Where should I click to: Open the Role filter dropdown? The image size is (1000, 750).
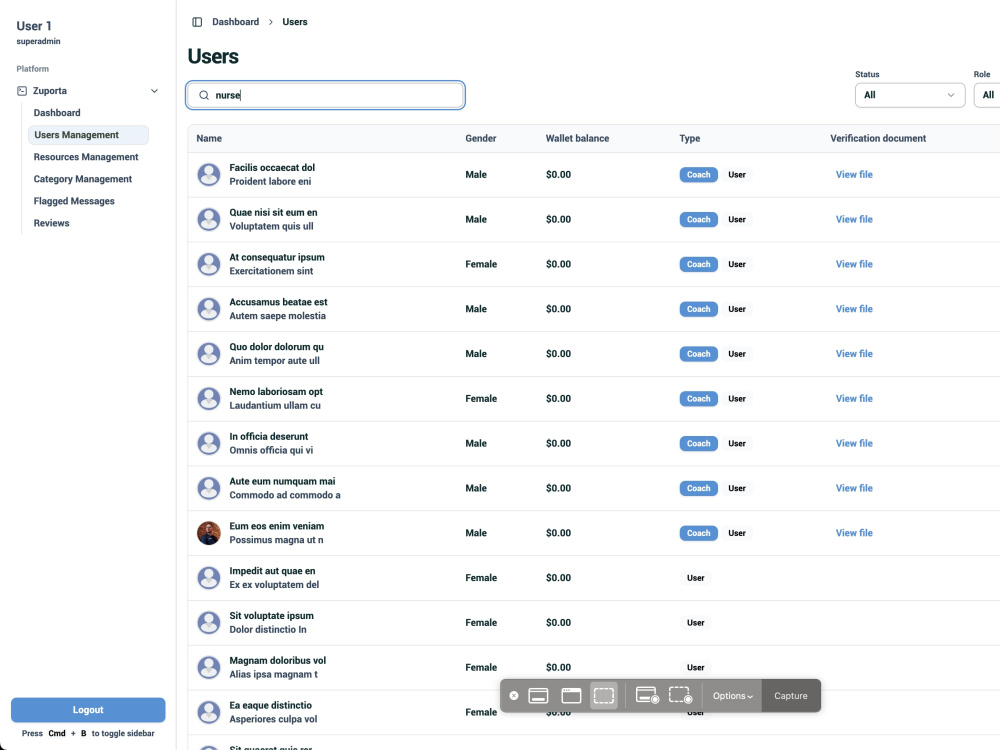tap(987, 96)
